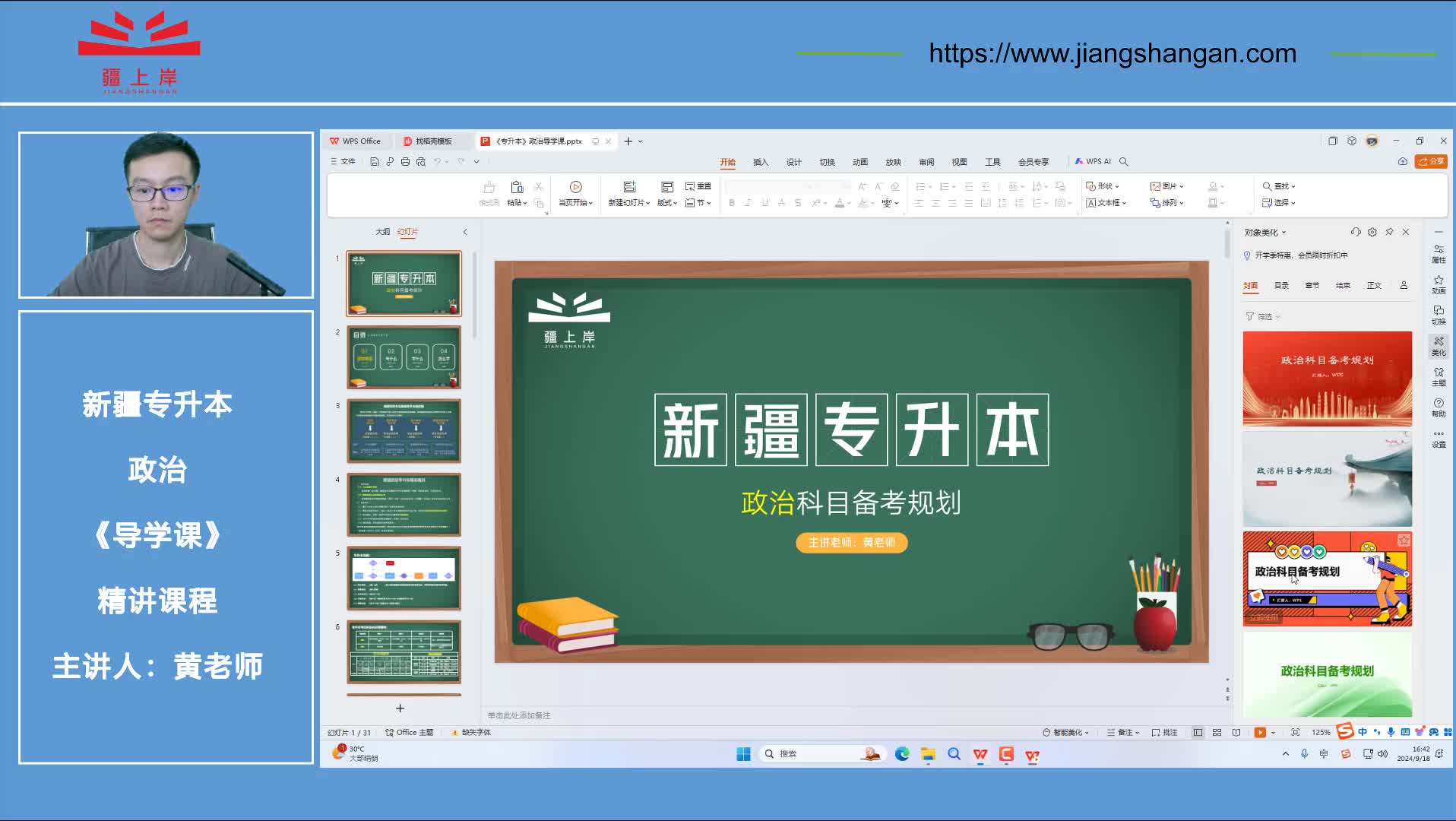Click the 重置 reset button
Image resolution: width=1456 pixels, height=821 pixels.
pos(698,186)
